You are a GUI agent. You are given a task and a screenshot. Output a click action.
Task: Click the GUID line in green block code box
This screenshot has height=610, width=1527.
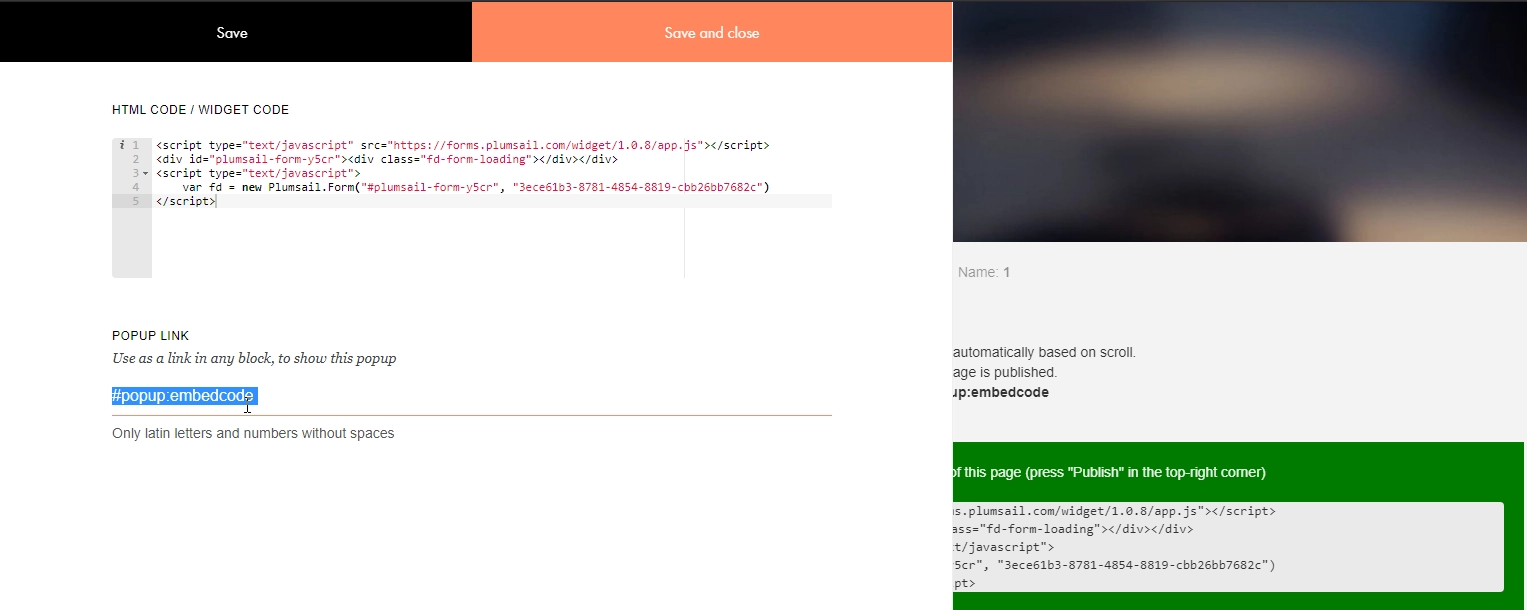(1114, 565)
